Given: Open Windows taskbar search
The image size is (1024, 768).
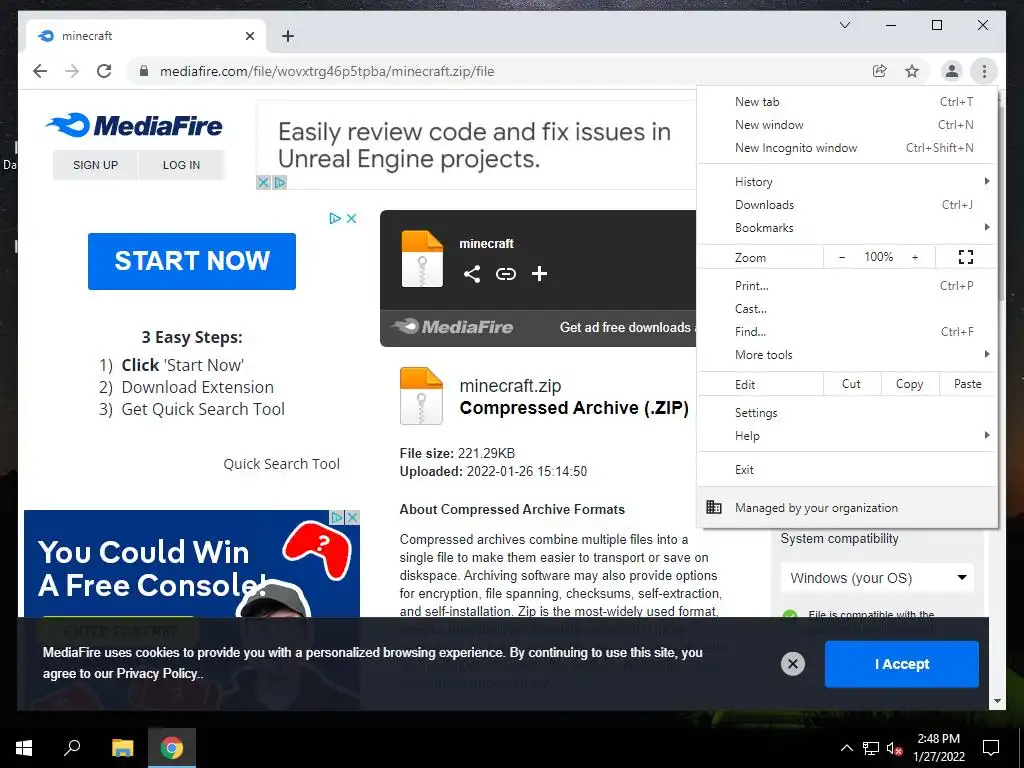Looking at the screenshot, I should point(72,748).
